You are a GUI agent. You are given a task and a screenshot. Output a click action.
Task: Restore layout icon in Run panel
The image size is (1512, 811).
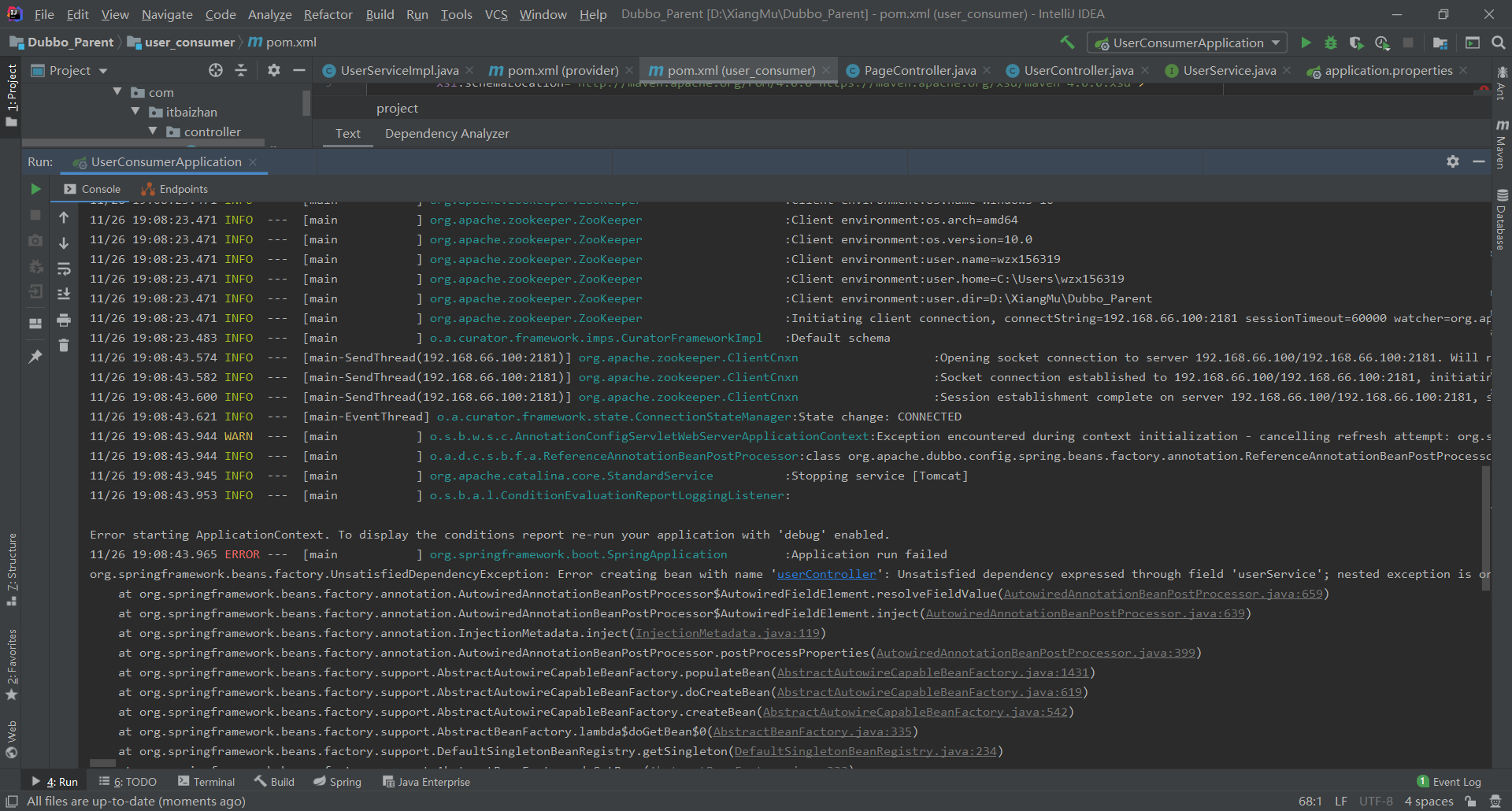click(x=35, y=323)
